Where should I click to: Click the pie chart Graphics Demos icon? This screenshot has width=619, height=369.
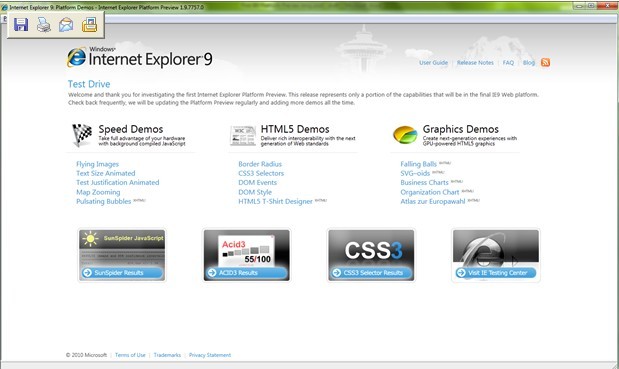point(405,135)
